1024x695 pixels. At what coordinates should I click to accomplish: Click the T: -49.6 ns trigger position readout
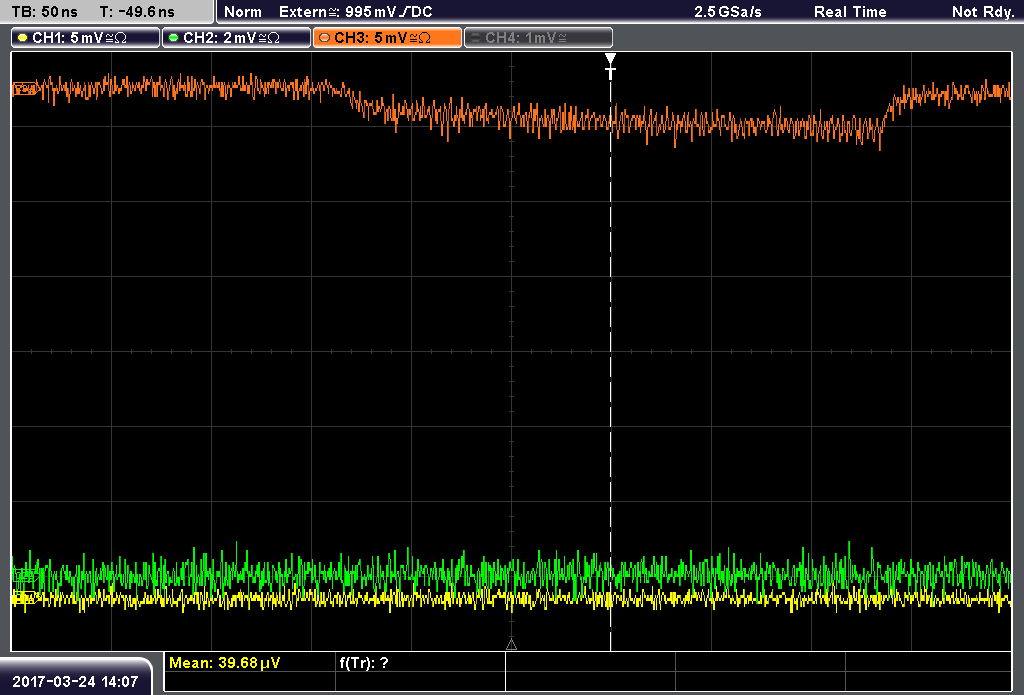[x=137, y=12]
